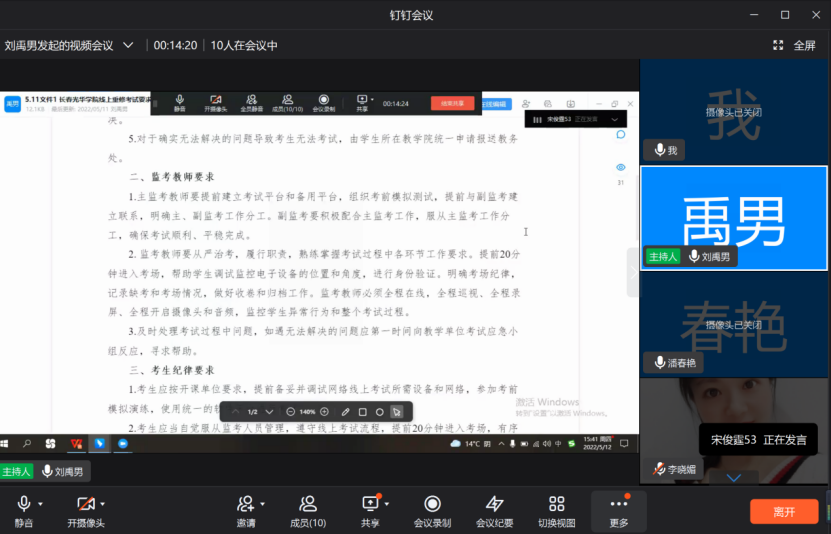Open comments bubble icon in document
831x534 pixels.
pos(621,135)
